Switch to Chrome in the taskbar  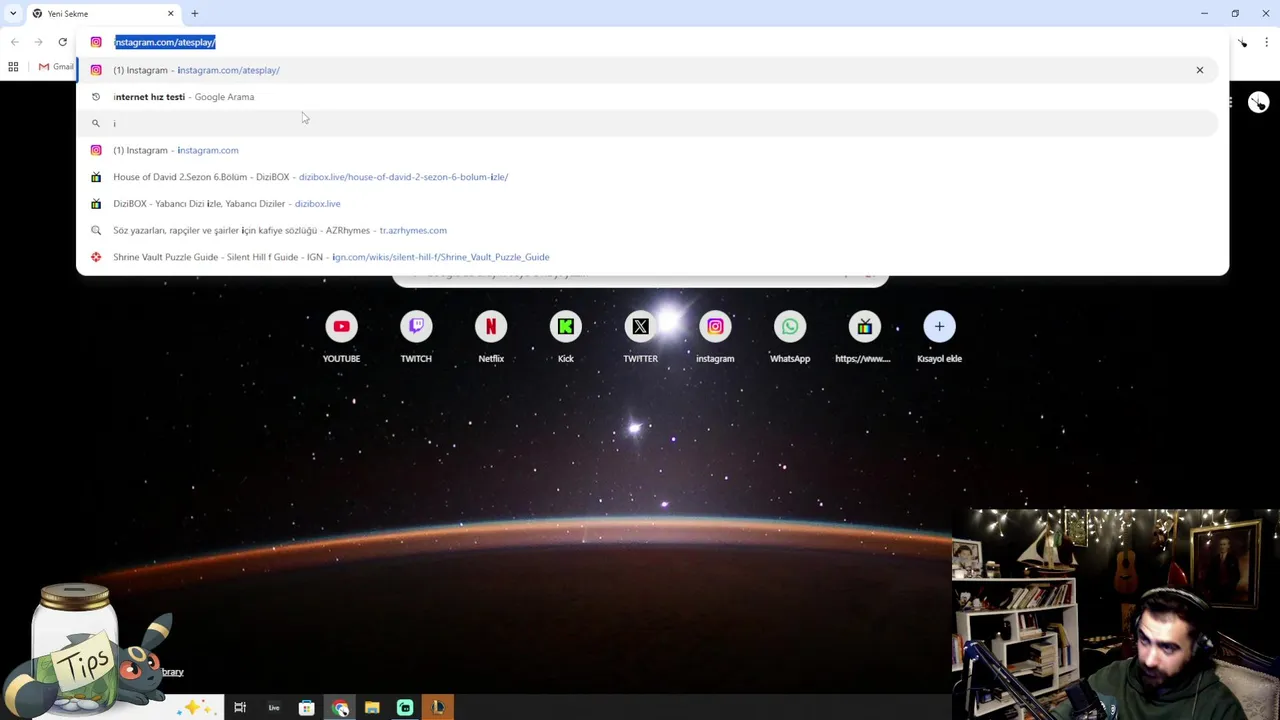tap(340, 708)
